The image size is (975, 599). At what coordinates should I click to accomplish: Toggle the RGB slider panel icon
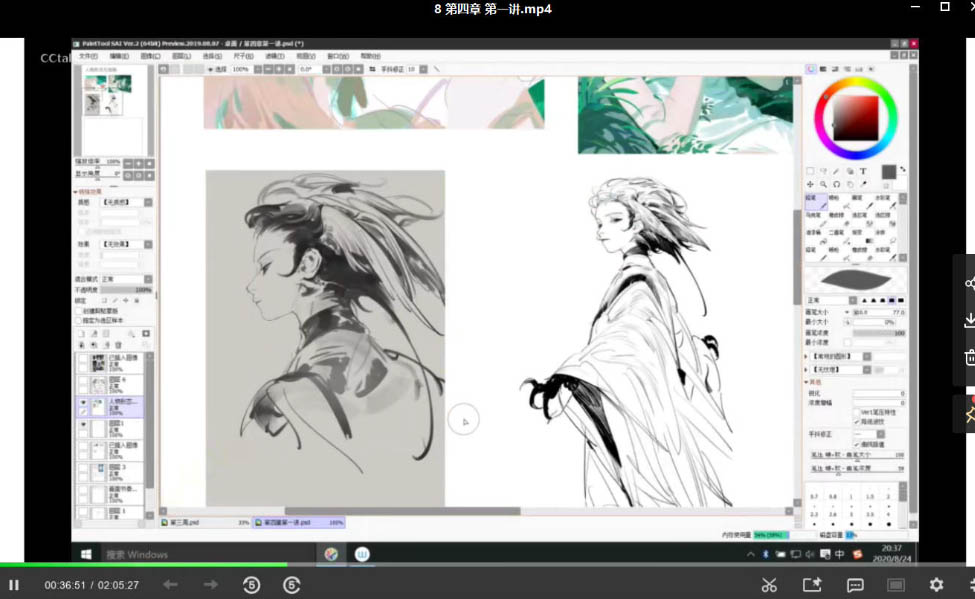(x=823, y=69)
